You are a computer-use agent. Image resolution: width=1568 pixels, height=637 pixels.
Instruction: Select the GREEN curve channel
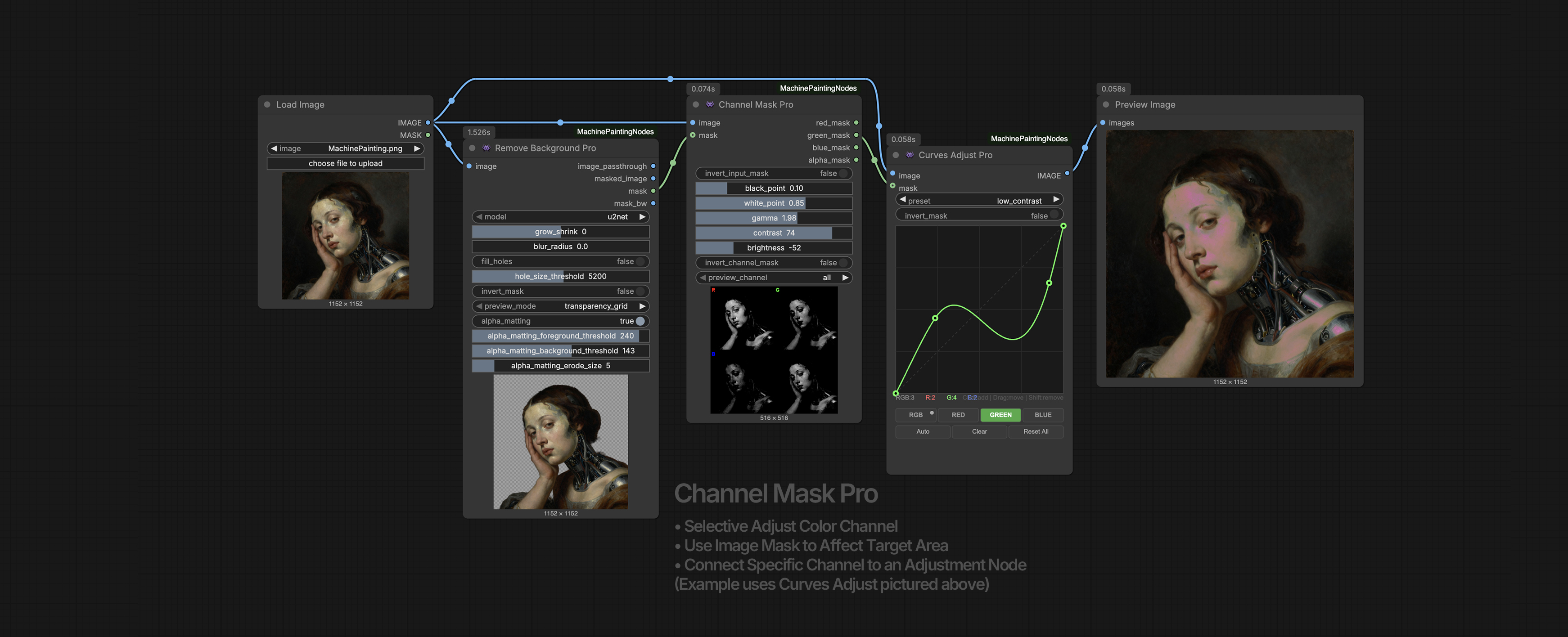(x=1000, y=415)
